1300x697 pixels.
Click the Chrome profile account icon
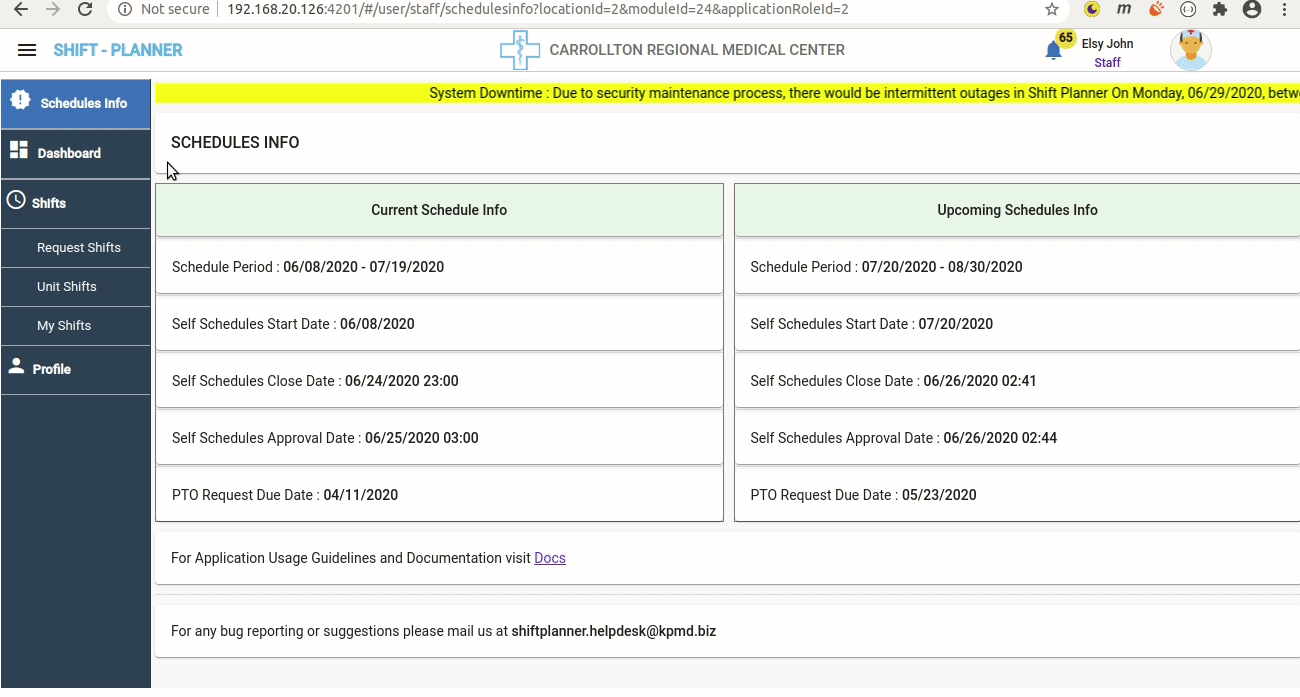click(1251, 9)
